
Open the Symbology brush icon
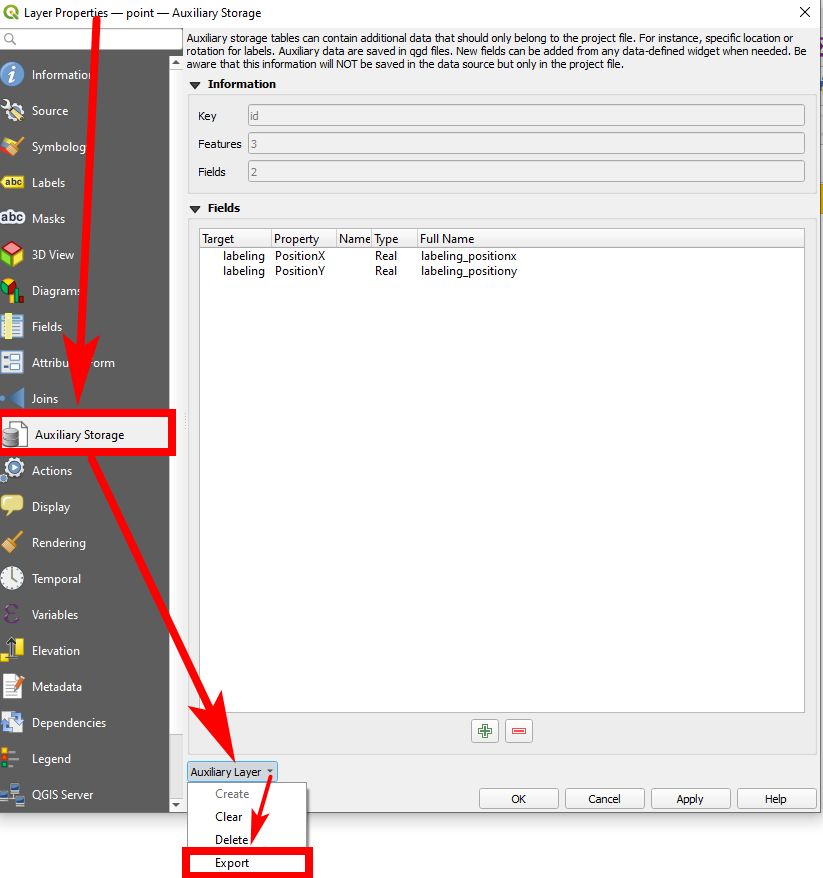tap(12, 147)
